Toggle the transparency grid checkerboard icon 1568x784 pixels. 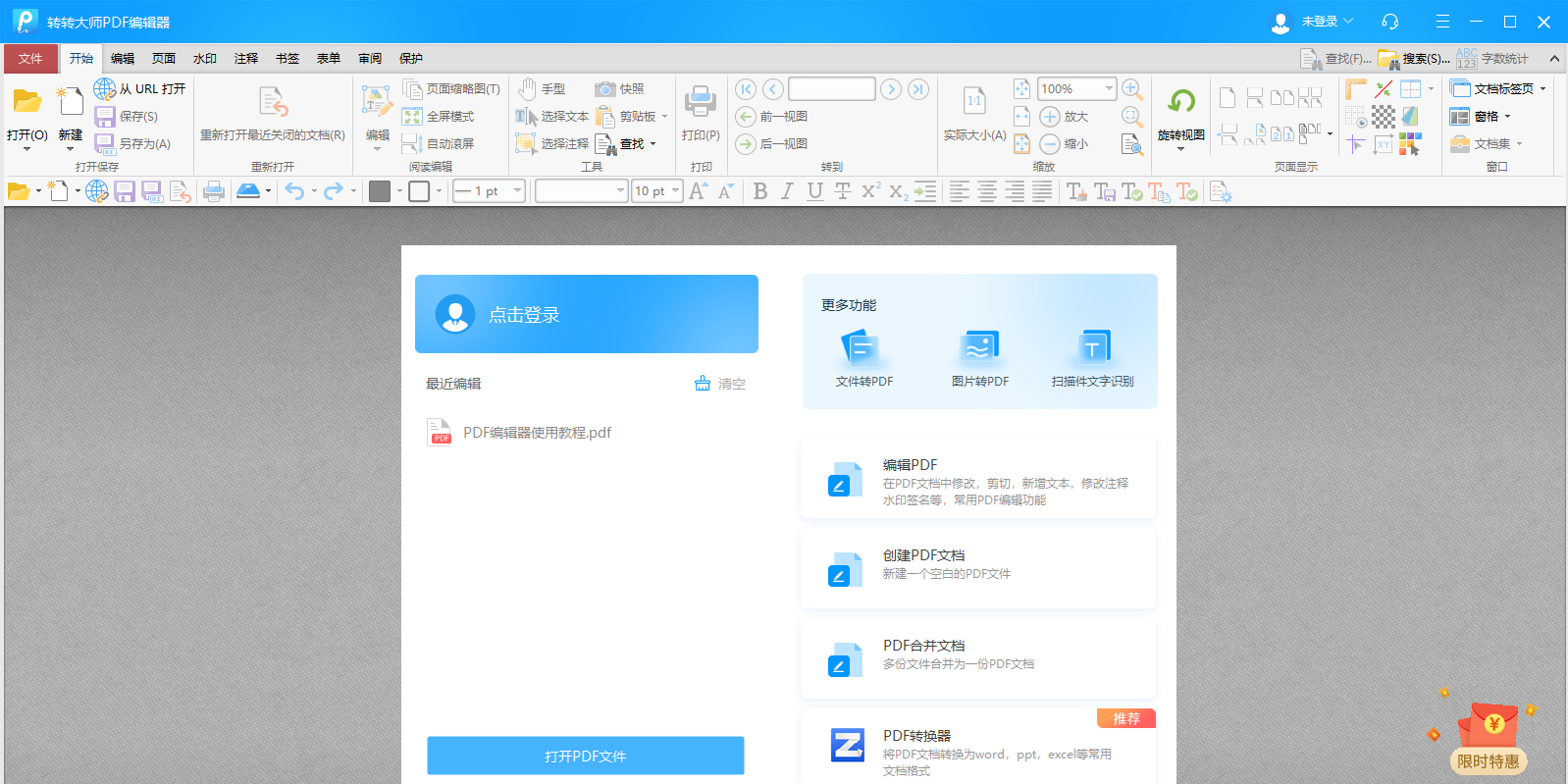point(1384,117)
